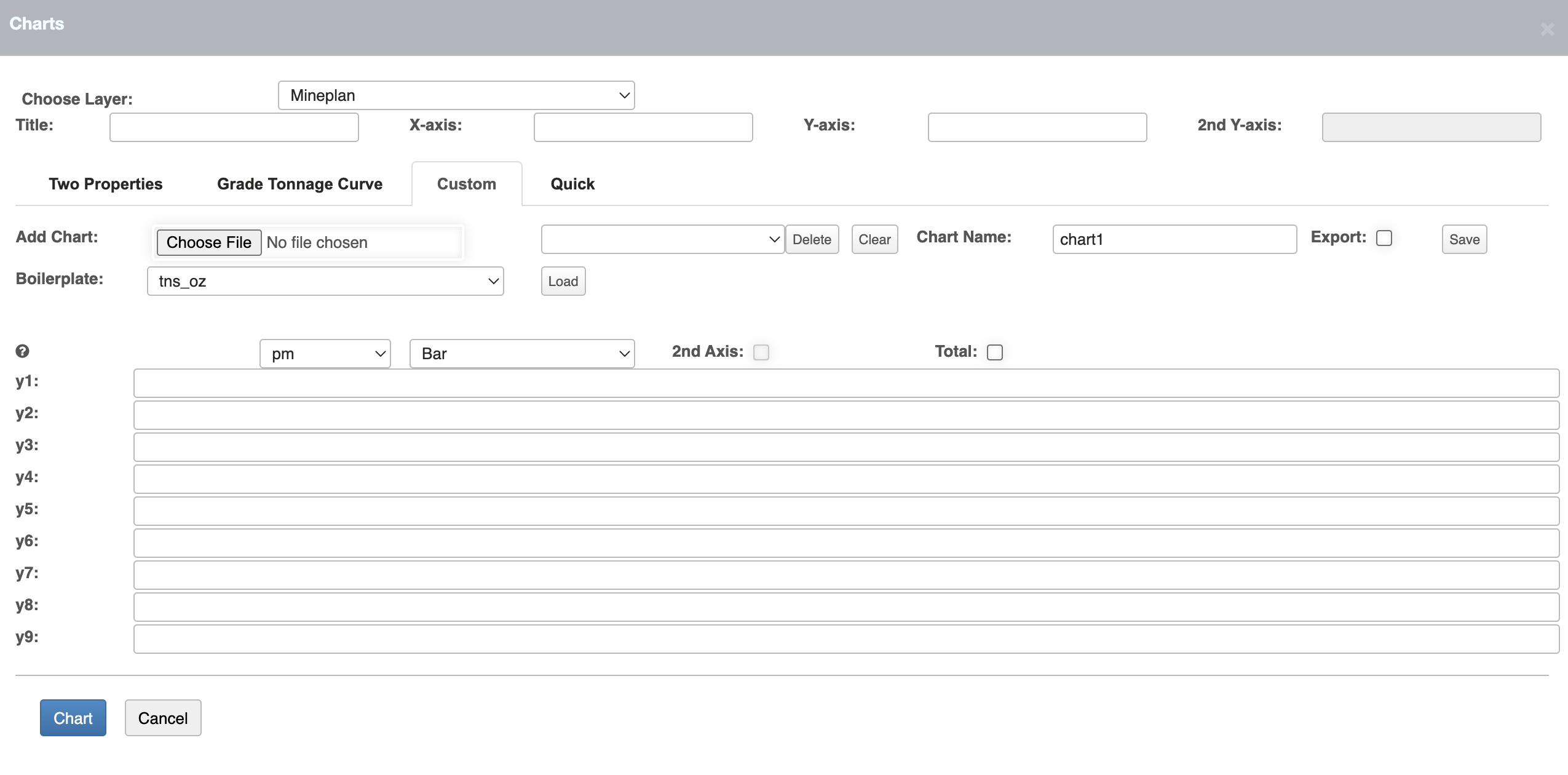Check the 2nd Axis option
This screenshot has width=1568, height=775.
[761, 352]
